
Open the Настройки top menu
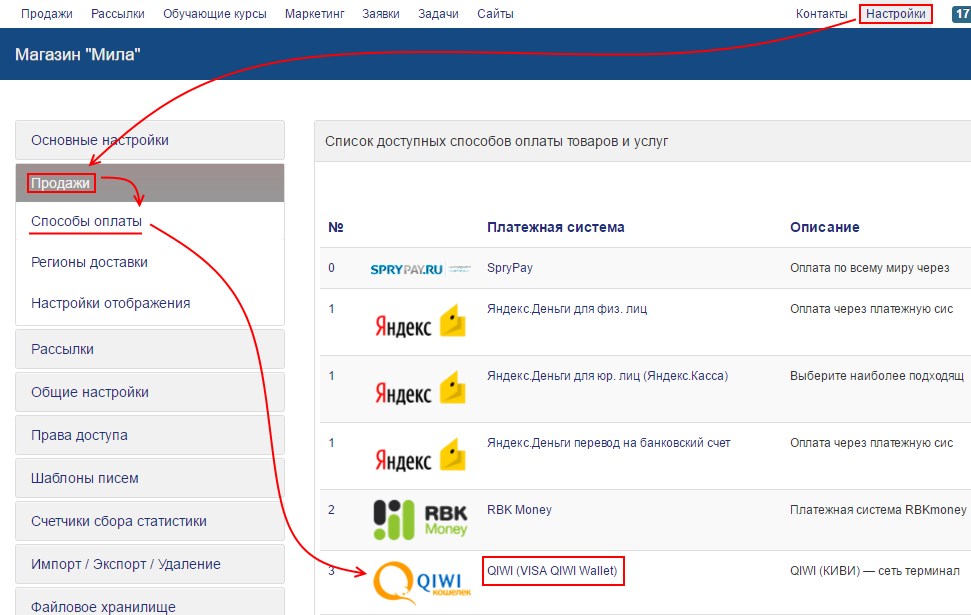point(895,14)
